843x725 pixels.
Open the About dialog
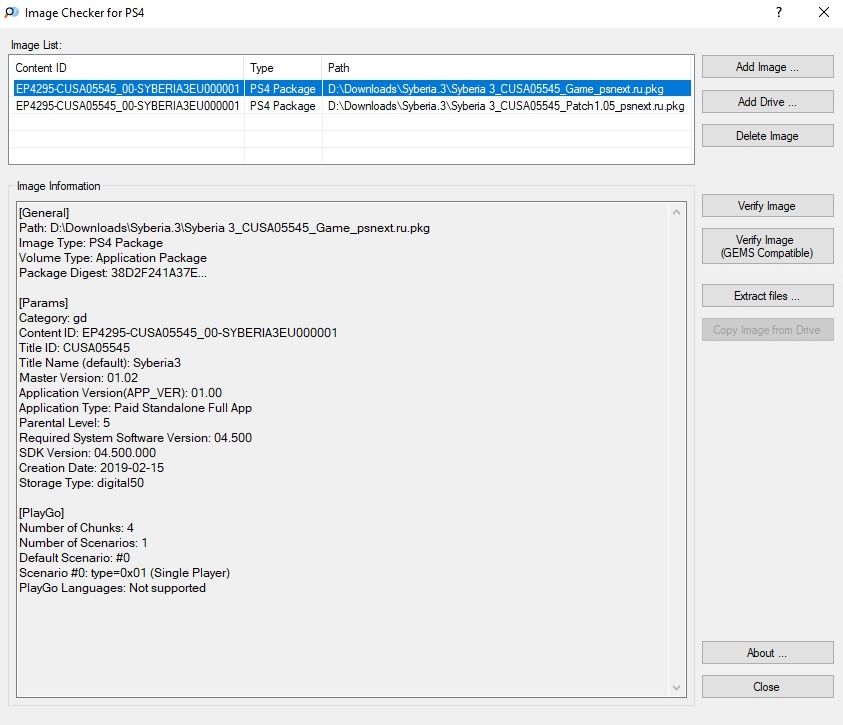click(767, 652)
